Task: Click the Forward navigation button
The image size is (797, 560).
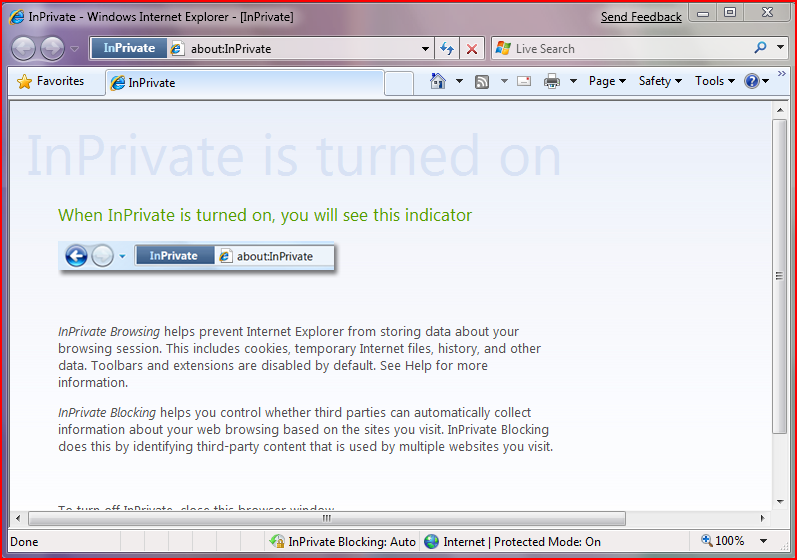Action: point(52,49)
